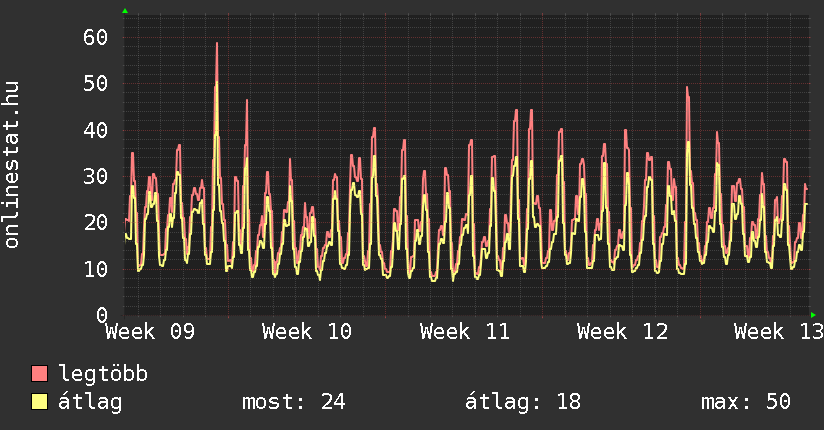
Task: Click the red legtöbb legend swatch
Action: tap(40, 374)
